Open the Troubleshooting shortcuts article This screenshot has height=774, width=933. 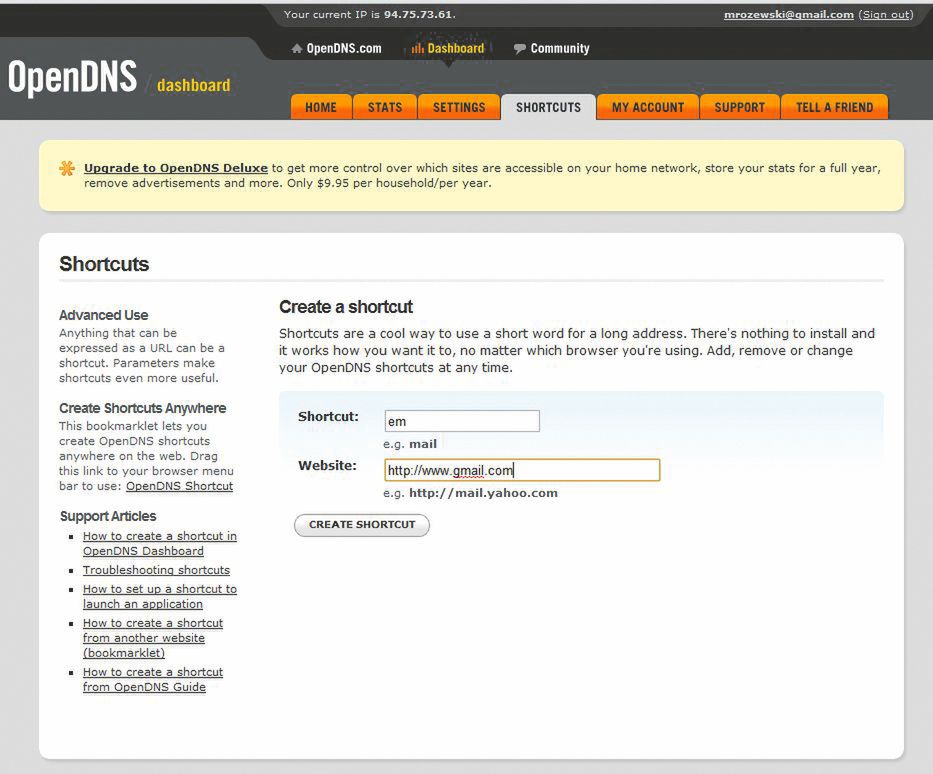coord(156,570)
